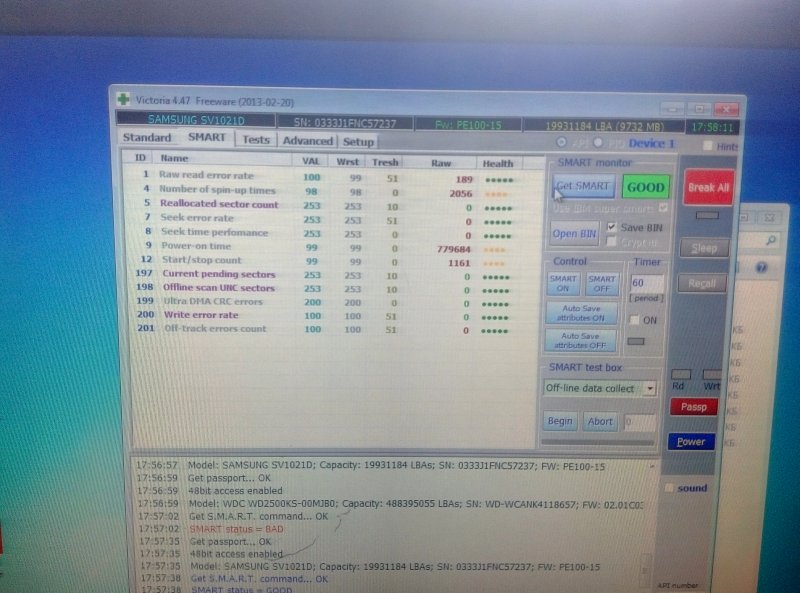Expand the Off-line data collect dropdown
This screenshot has height=593, width=800.
click(x=650, y=388)
